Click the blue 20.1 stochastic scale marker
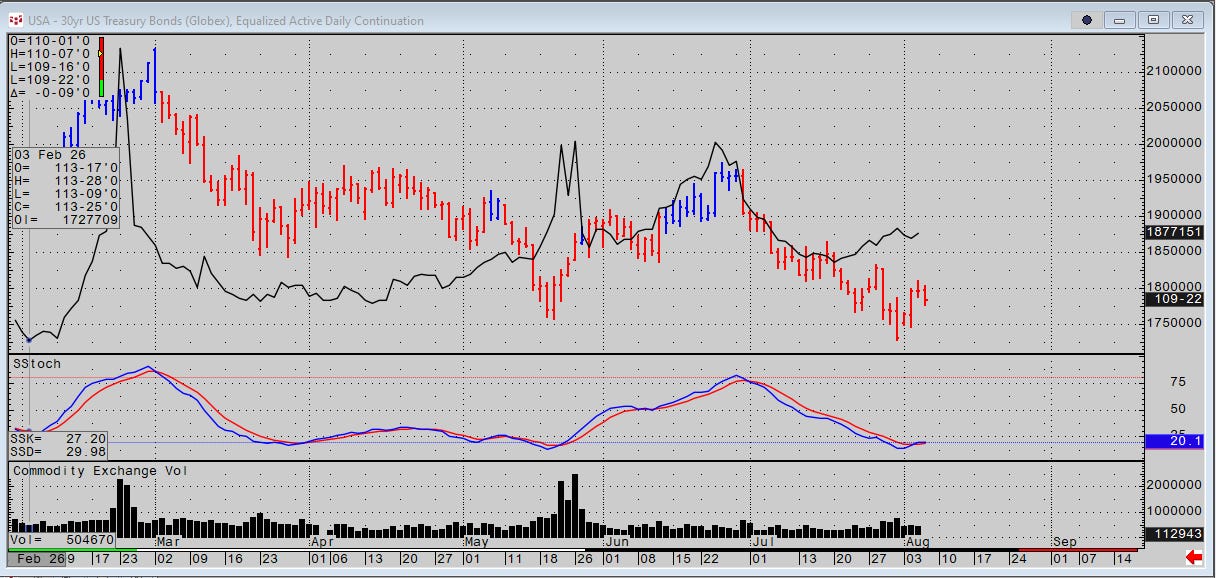The height and width of the screenshot is (578, 1216). pos(1174,441)
